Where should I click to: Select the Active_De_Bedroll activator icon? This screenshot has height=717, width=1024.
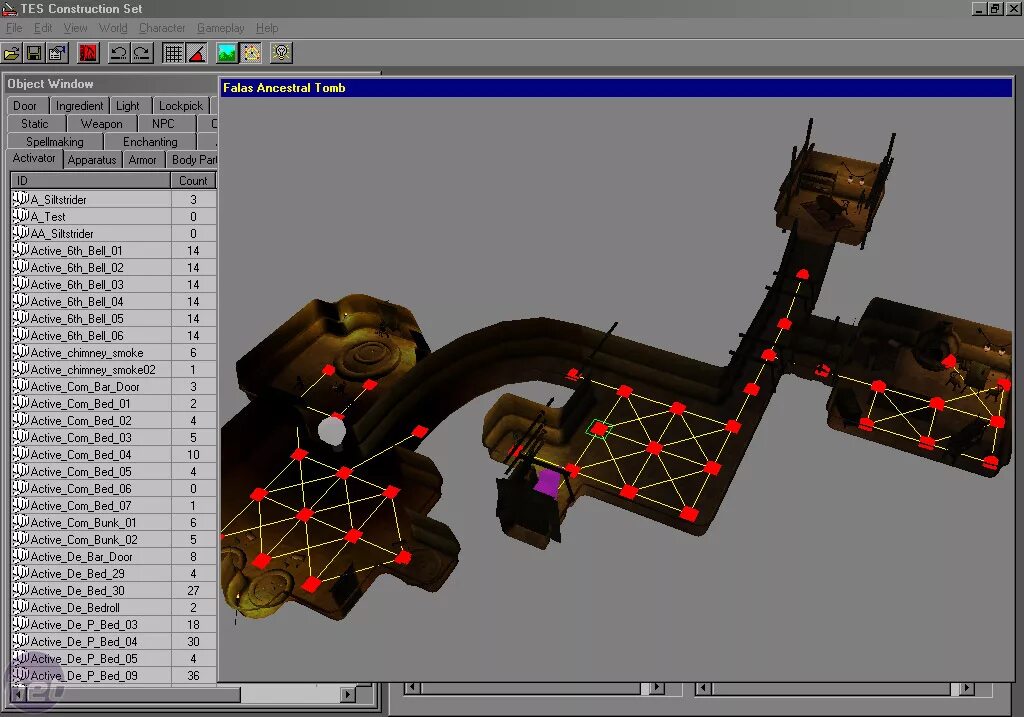21,606
